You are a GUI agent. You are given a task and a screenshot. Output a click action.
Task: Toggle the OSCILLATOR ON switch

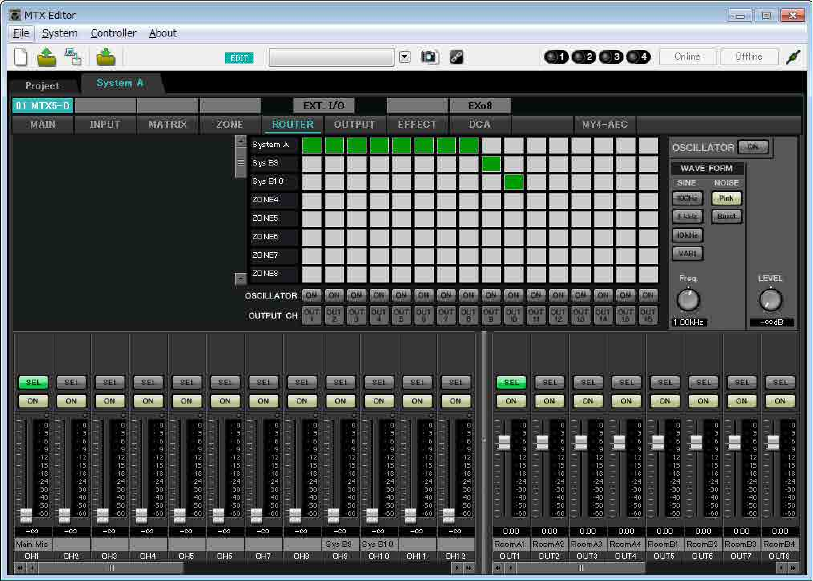click(755, 147)
